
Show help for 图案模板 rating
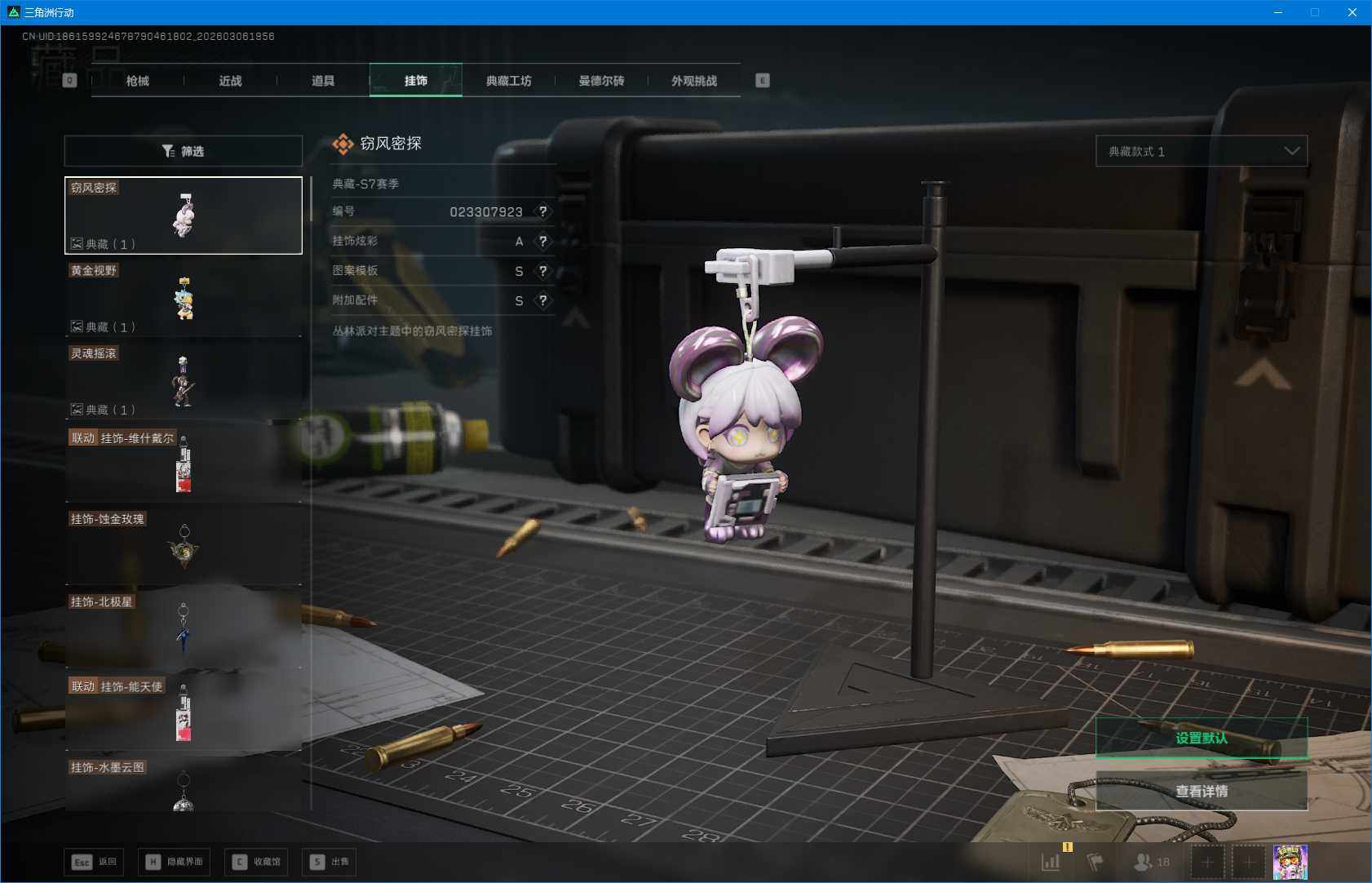tap(543, 271)
